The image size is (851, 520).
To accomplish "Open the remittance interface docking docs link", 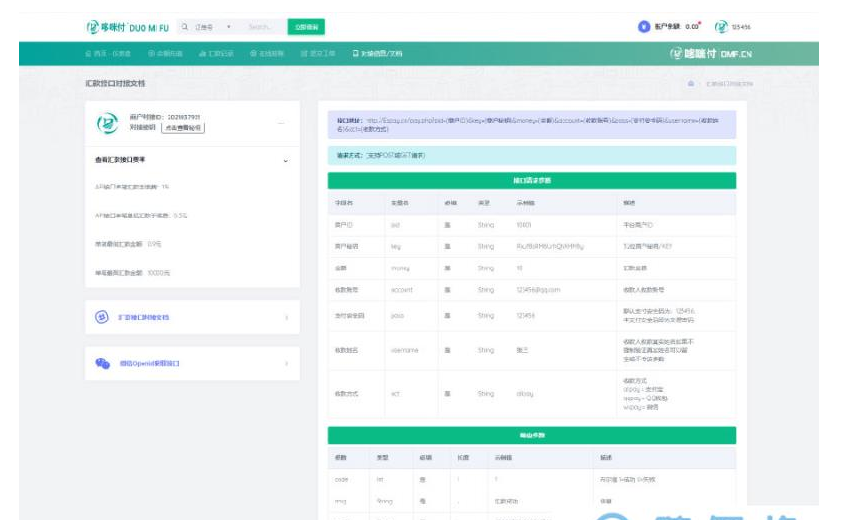I will [145, 317].
